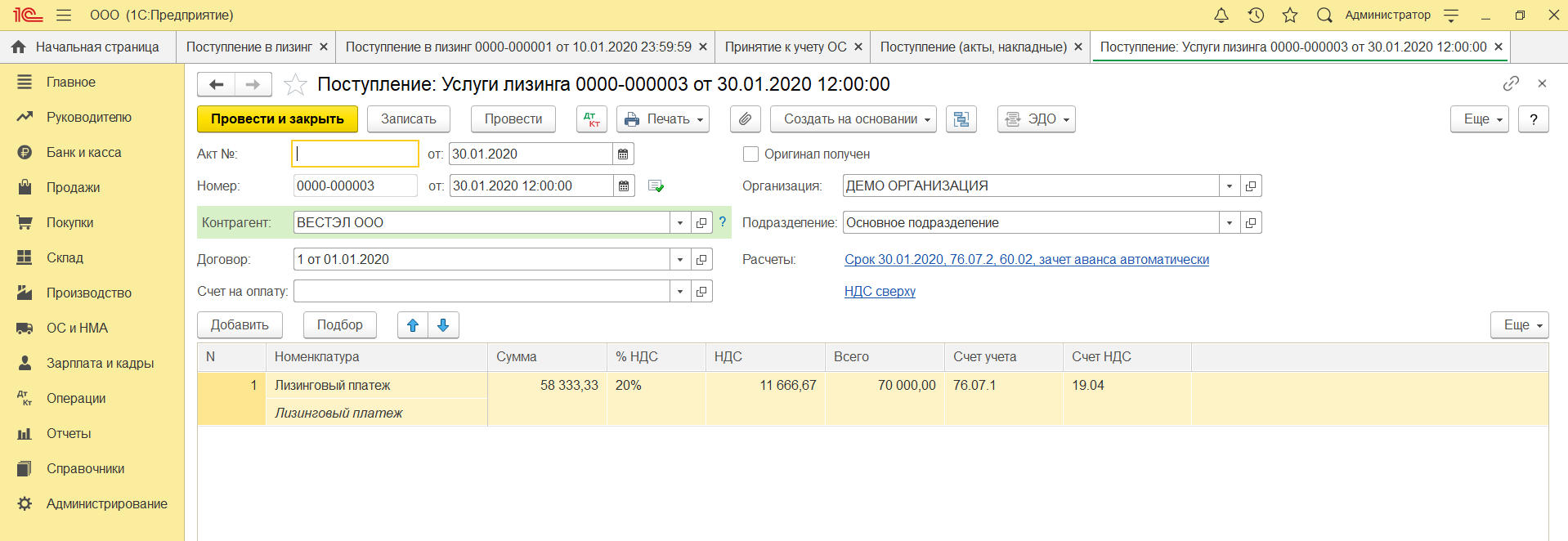Screen dimensions: 1568x541
Task: Add document to favorites with star icon
Action: point(295,84)
